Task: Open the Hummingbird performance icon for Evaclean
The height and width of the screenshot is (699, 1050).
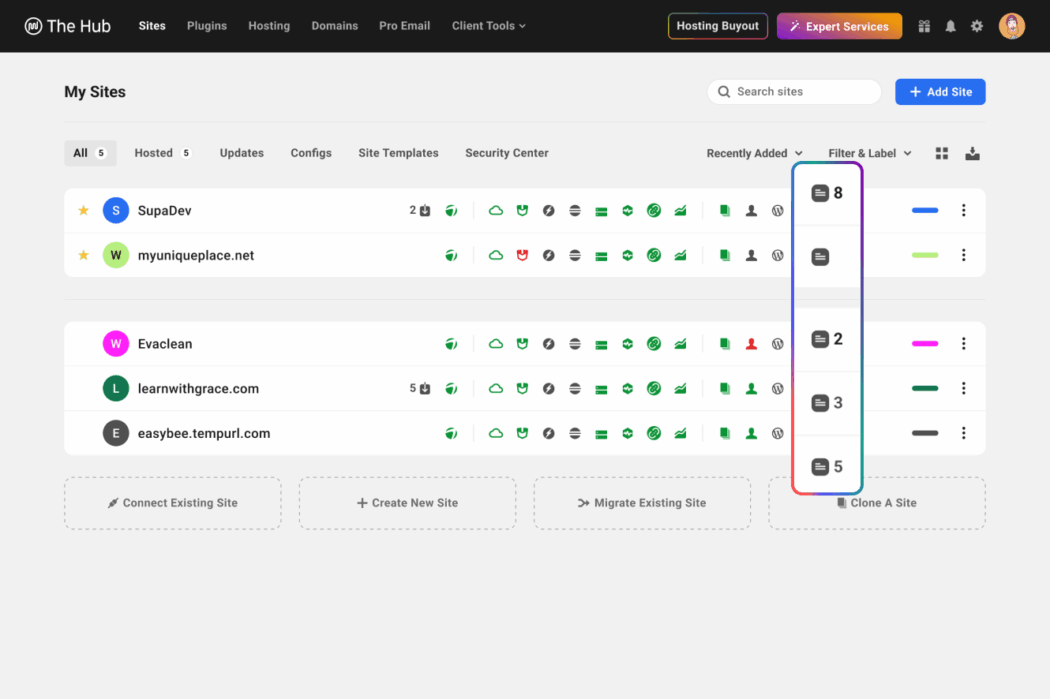Action: tap(548, 343)
